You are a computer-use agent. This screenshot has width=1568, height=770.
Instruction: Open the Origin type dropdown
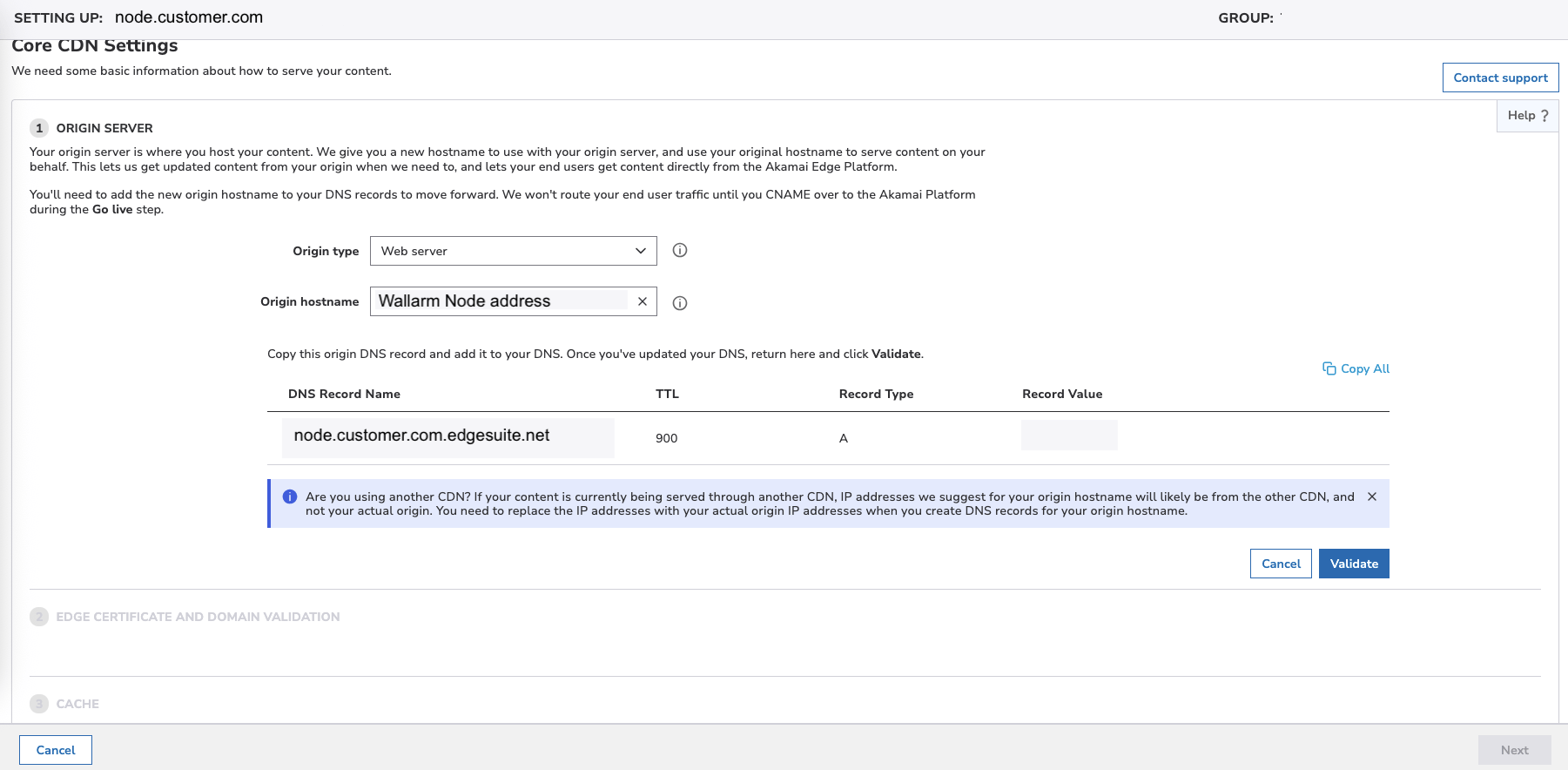tap(512, 251)
